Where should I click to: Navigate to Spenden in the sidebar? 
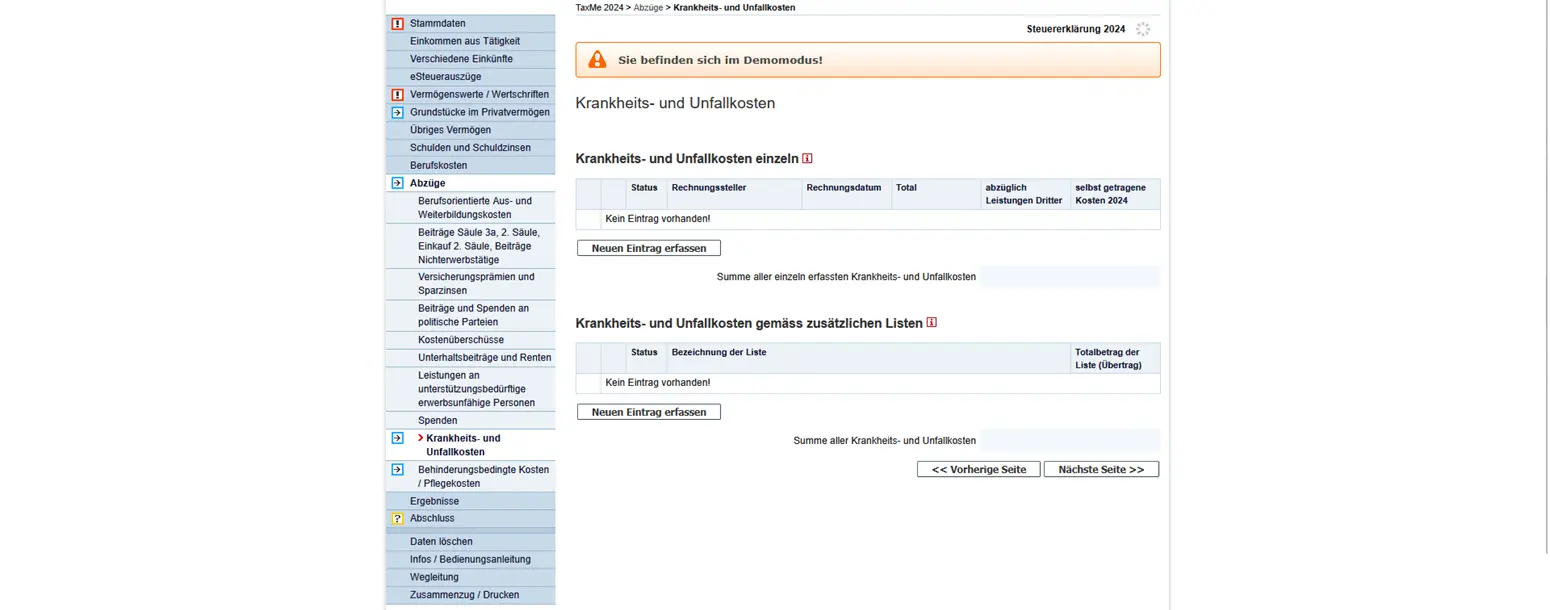[438, 421]
